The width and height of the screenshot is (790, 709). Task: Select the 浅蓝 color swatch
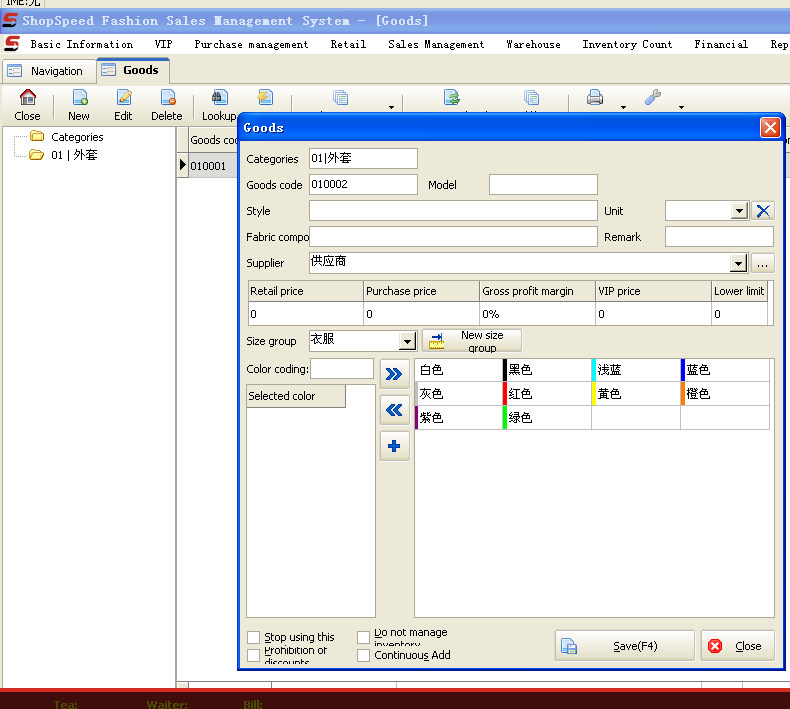(636, 370)
